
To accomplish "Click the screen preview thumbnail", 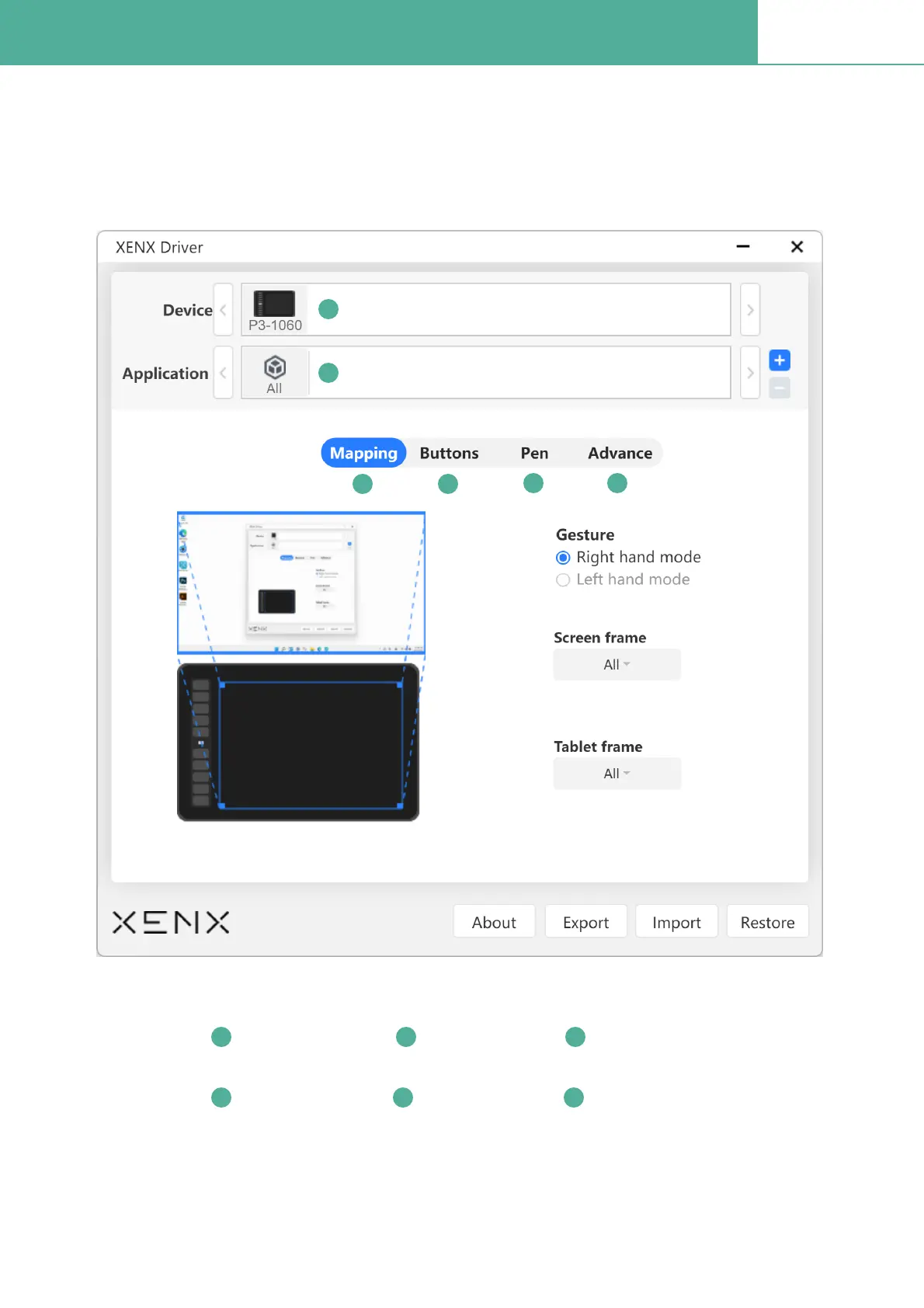I will point(301,583).
